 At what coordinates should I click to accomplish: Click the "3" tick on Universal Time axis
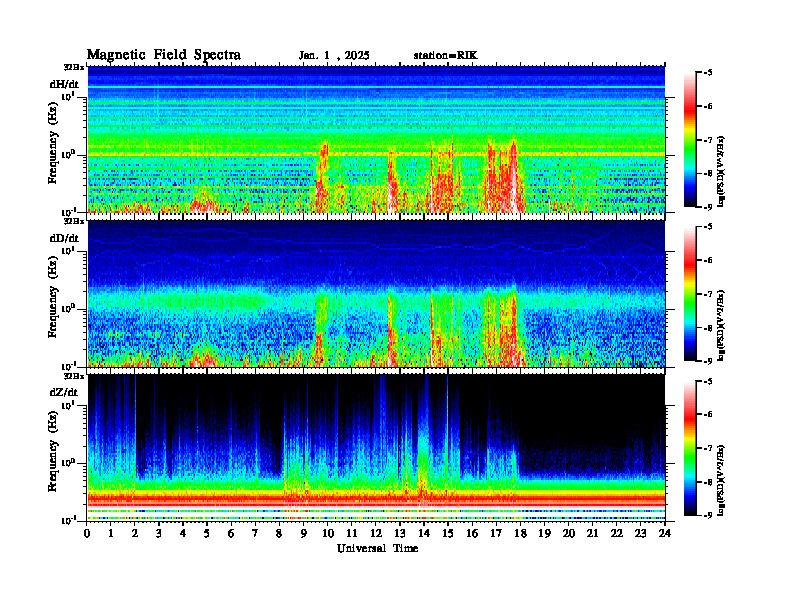pyautogui.click(x=159, y=533)
